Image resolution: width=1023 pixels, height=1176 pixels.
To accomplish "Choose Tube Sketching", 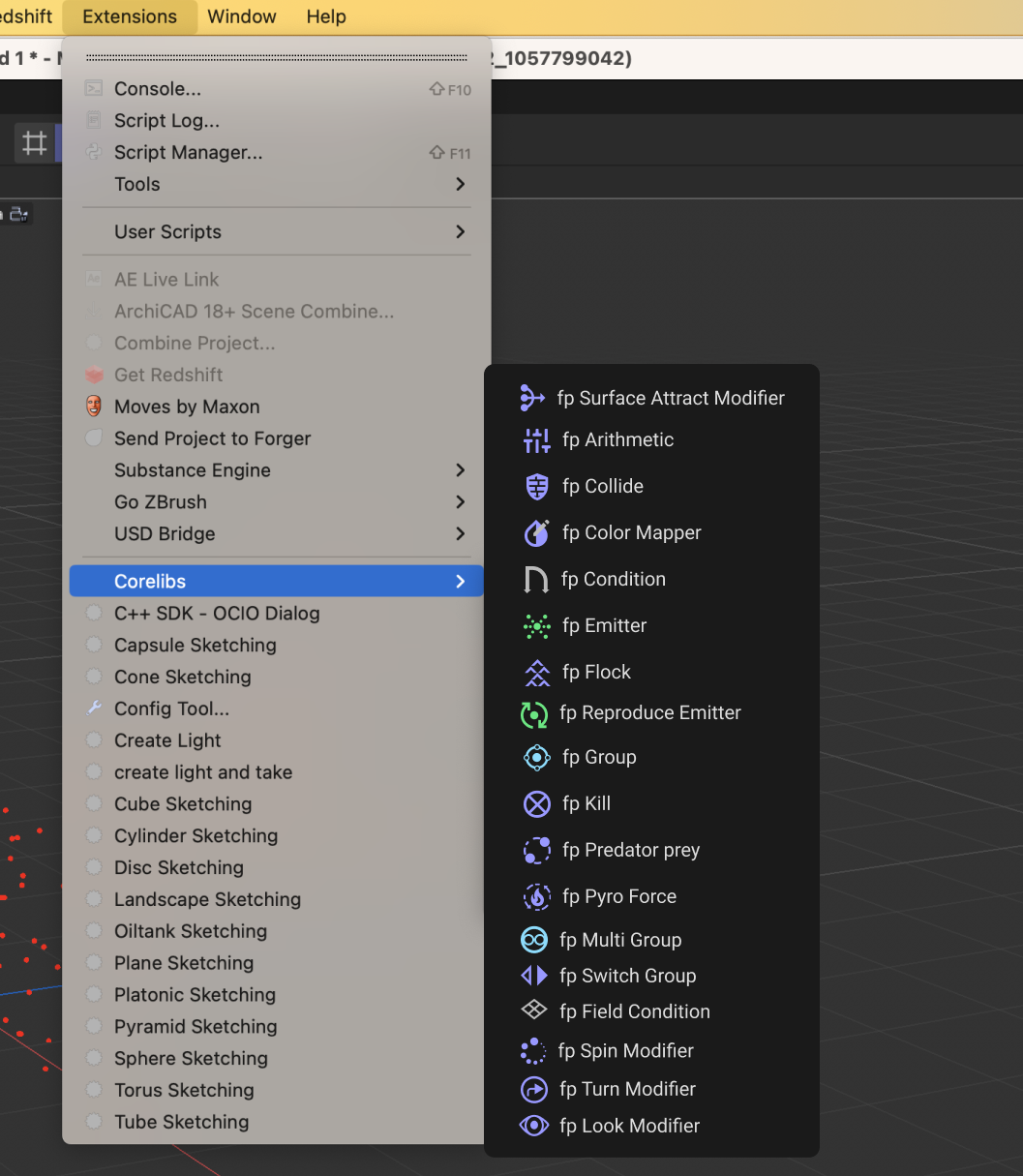I will click(277, 1123).
